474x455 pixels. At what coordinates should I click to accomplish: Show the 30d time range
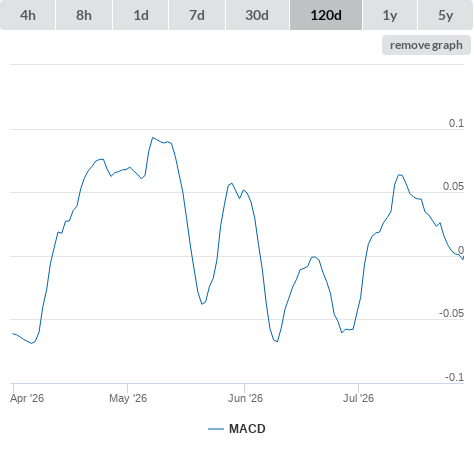[257, 15]
